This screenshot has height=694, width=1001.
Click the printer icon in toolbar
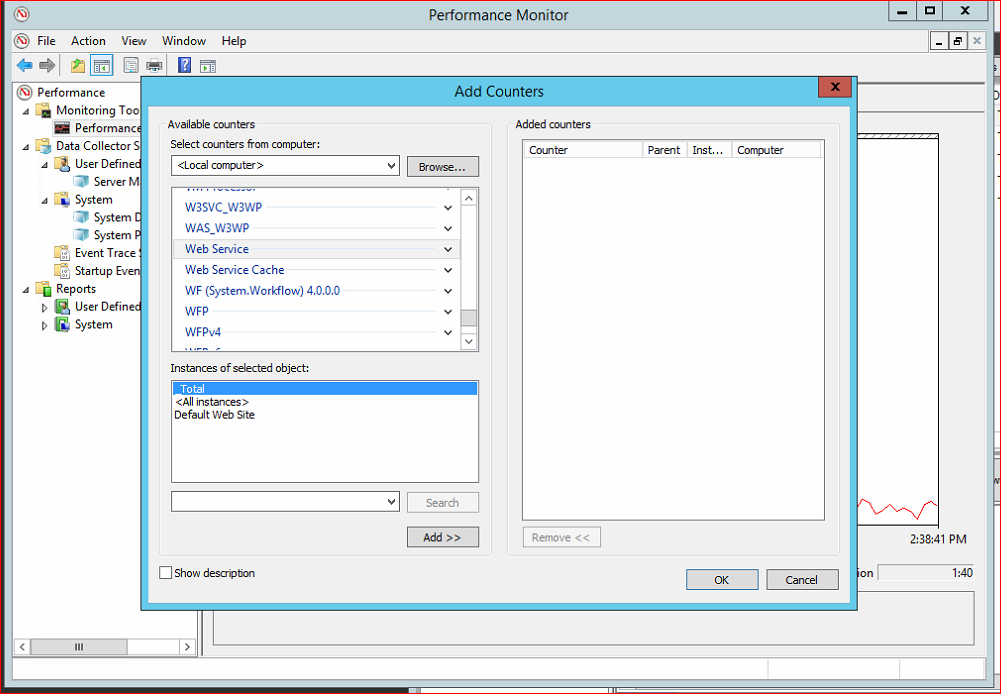coord(154,66)
